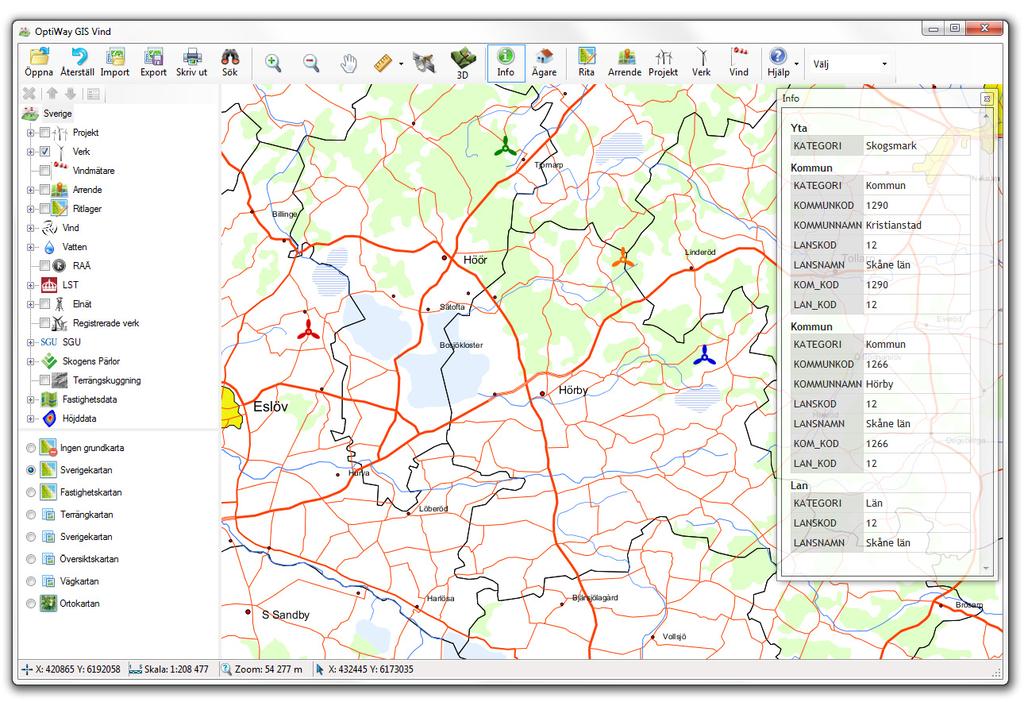
Task: Click the delete layer X icon
Action: (29, 93)
